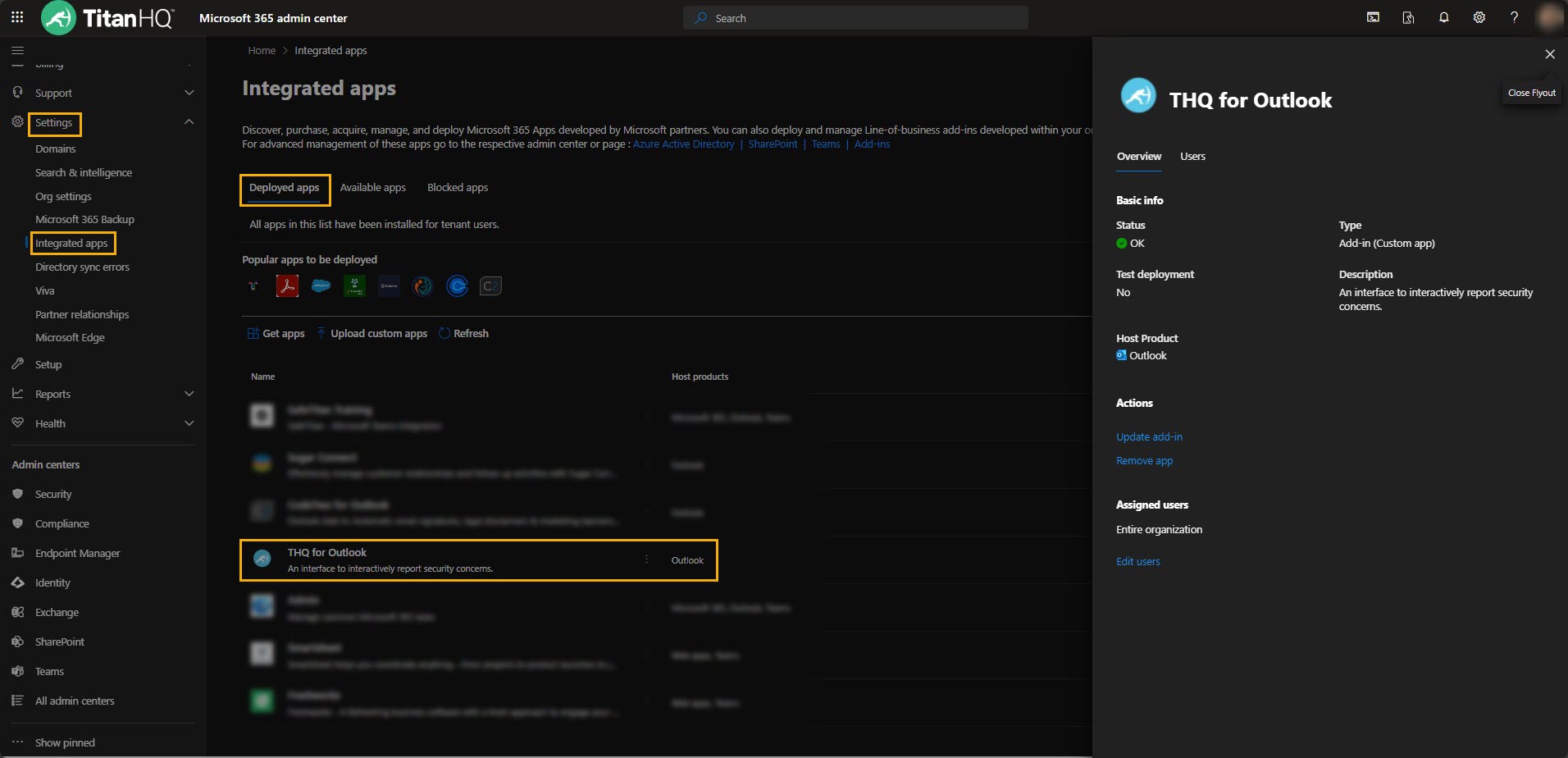The image size is (1568, 758).
Task: Click Remove app link
Action: tap(1144, 461)
